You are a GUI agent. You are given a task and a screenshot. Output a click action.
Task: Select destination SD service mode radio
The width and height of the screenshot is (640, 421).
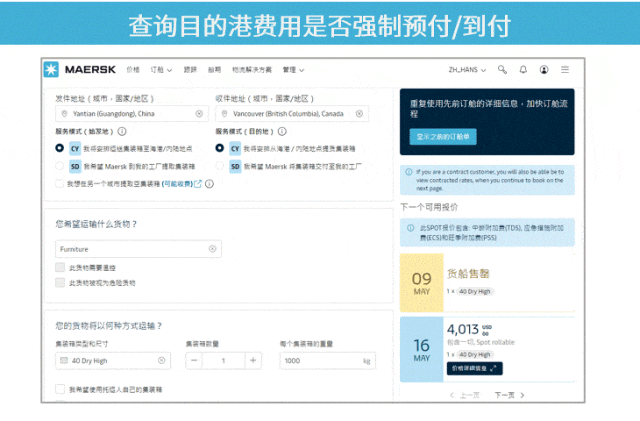click(220, 166)
